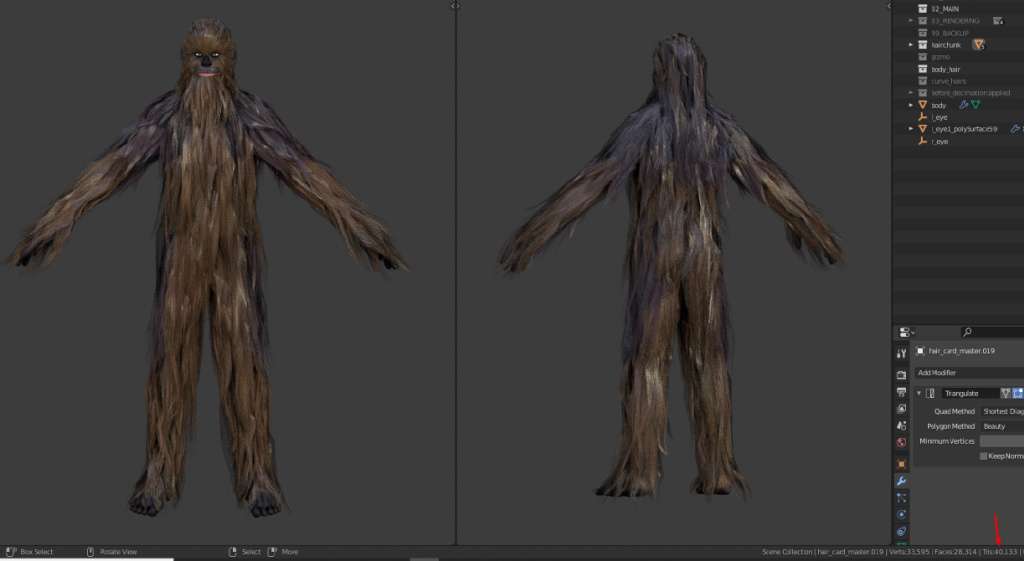The height and width of the screenshot is (561, 1024).
Task: Open the Scene properties tab
Action: click(x=901, y=425)
